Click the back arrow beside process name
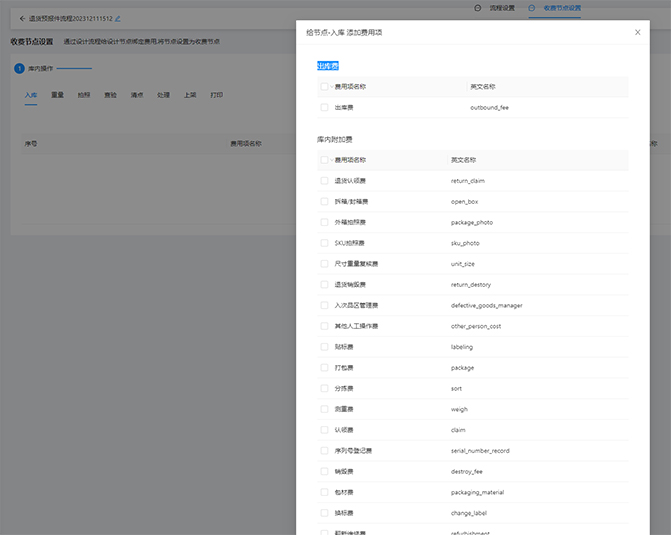The width and height of the screenshot is (671, 535). (x=22, y=18)
